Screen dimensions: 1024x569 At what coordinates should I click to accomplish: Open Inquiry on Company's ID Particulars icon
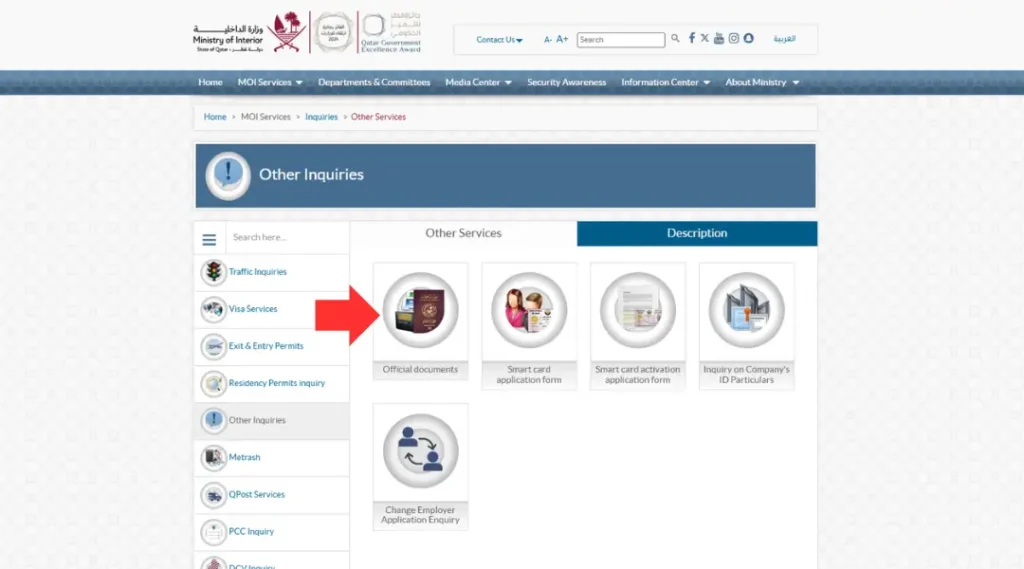point(746,310)
